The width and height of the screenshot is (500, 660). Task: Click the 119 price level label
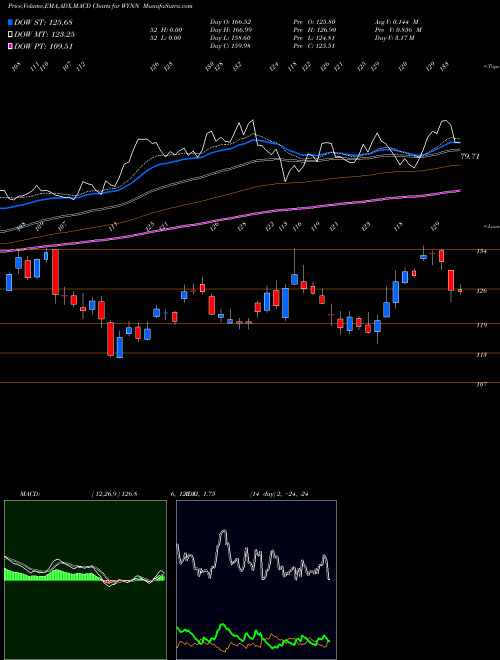[x=481, y=325]
